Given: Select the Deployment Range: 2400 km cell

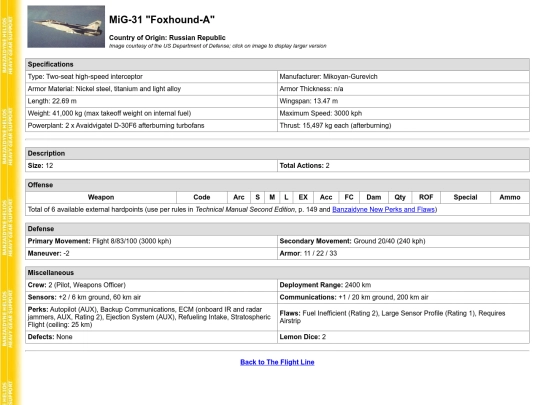Looking at the screenshot, I should click(x=403, y=285).
